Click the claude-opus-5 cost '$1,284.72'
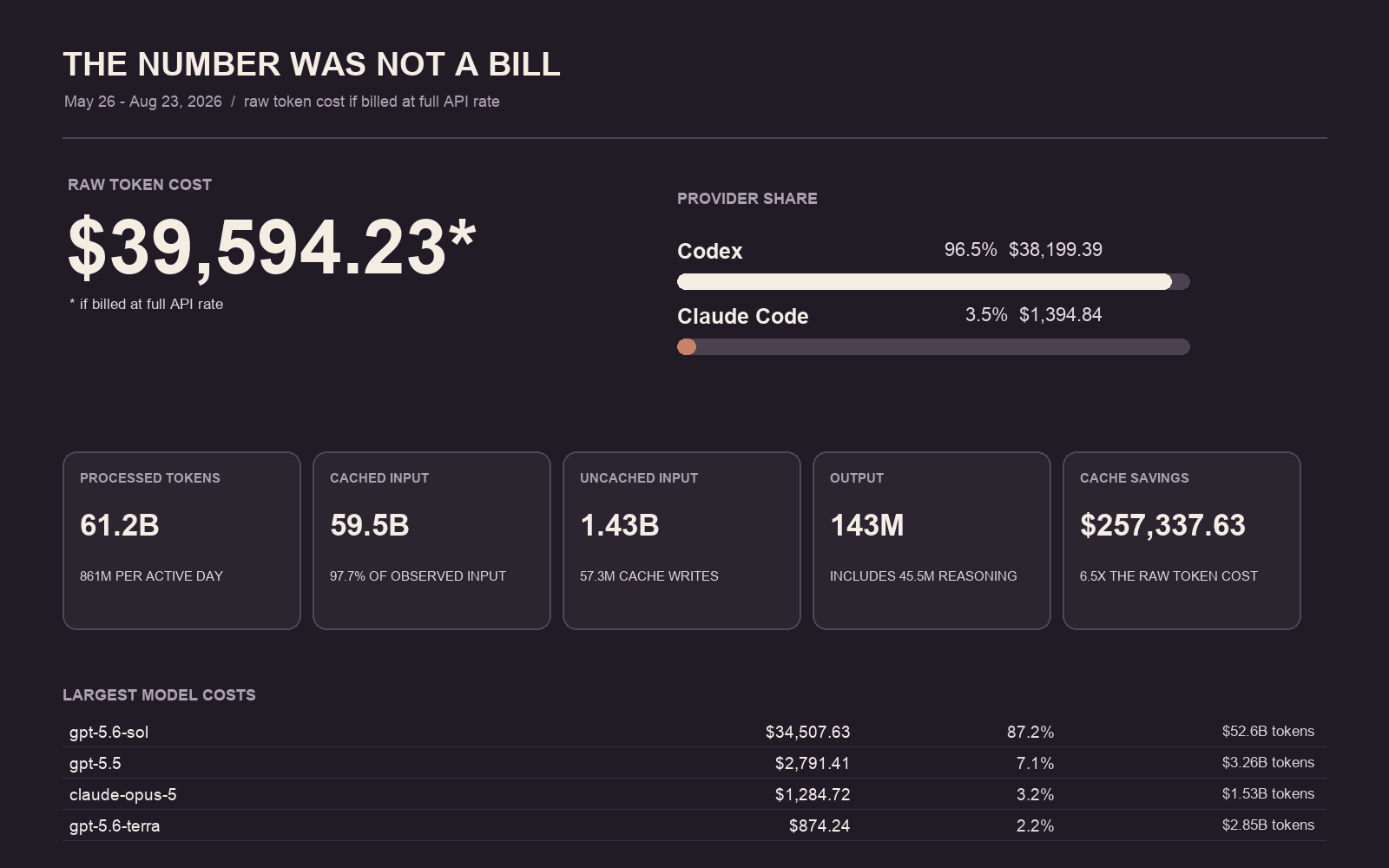This screenshot has height=868, width=1389. tap(813, 795)
